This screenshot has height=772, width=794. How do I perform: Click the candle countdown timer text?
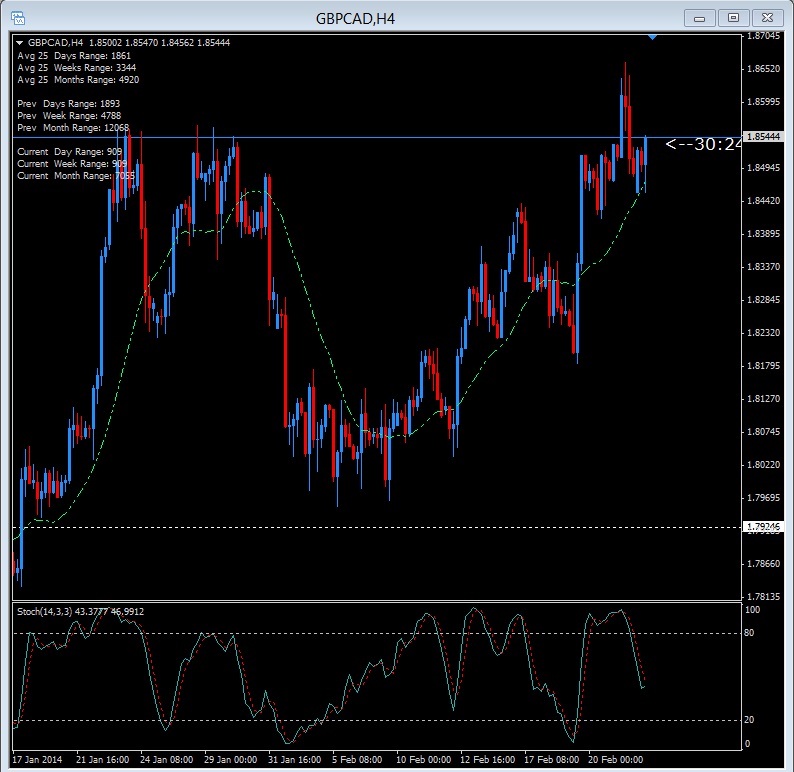704,145
